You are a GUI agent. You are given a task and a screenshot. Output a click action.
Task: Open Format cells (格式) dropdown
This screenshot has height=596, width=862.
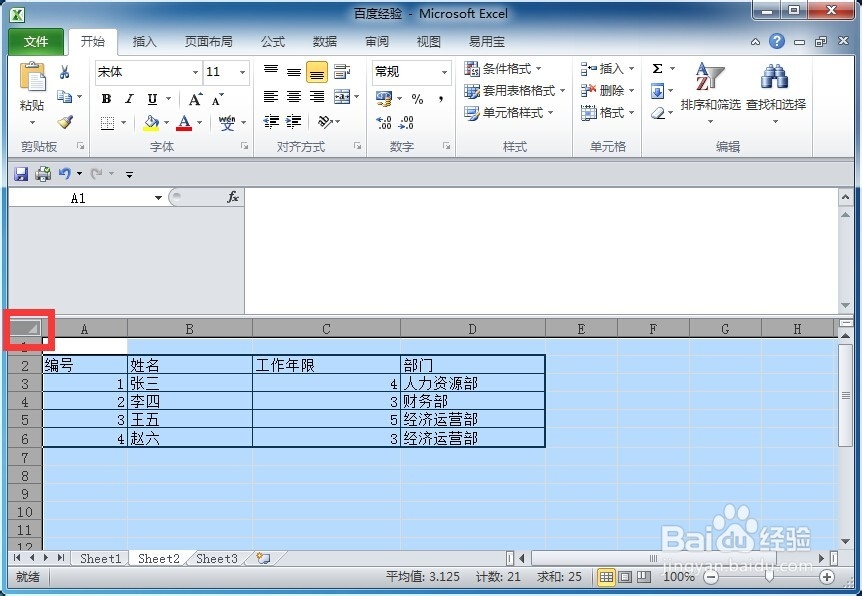607,113
